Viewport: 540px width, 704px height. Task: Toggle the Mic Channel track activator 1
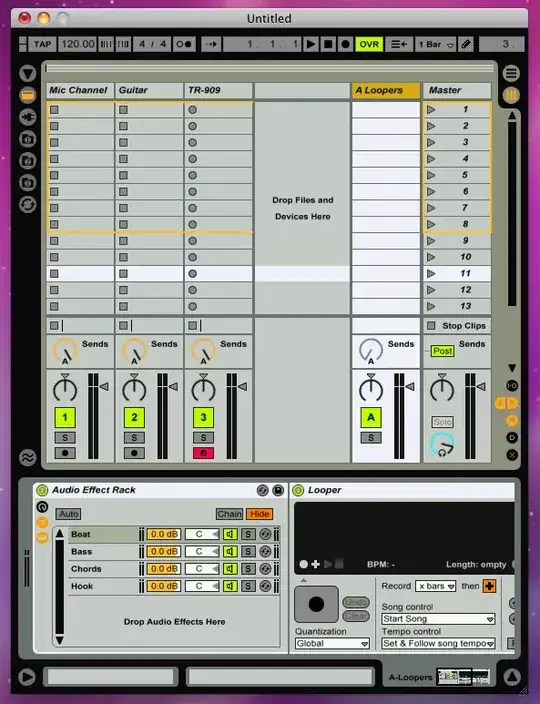[65, 417]
